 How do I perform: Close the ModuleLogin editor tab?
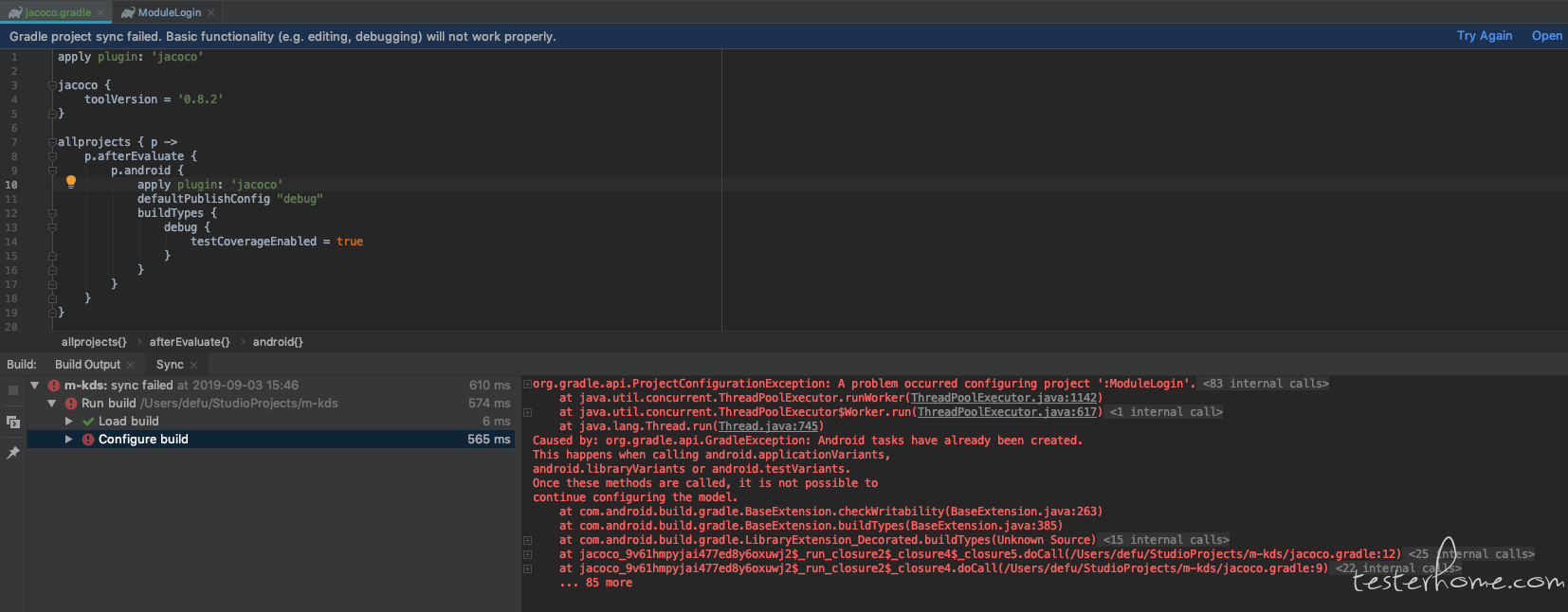click(210, 12)
